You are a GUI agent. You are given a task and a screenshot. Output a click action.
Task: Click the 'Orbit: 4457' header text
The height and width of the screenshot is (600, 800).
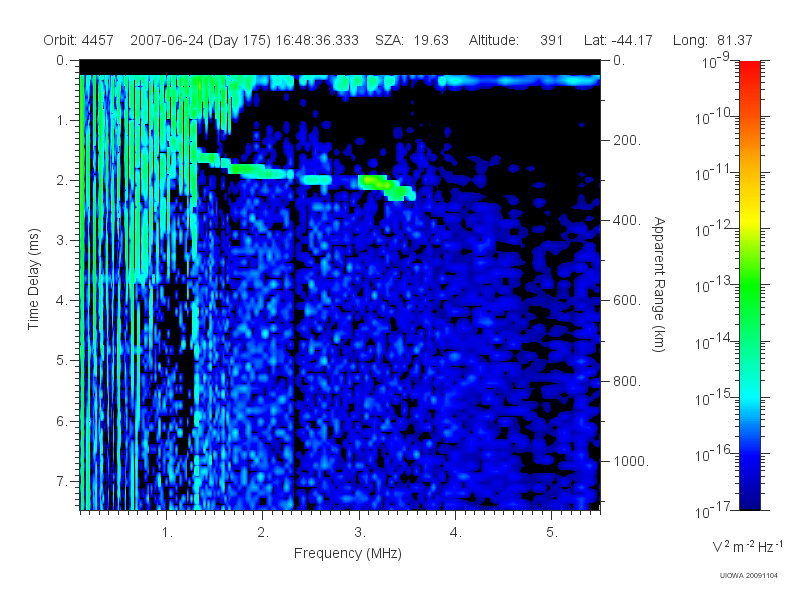point(78,40)
